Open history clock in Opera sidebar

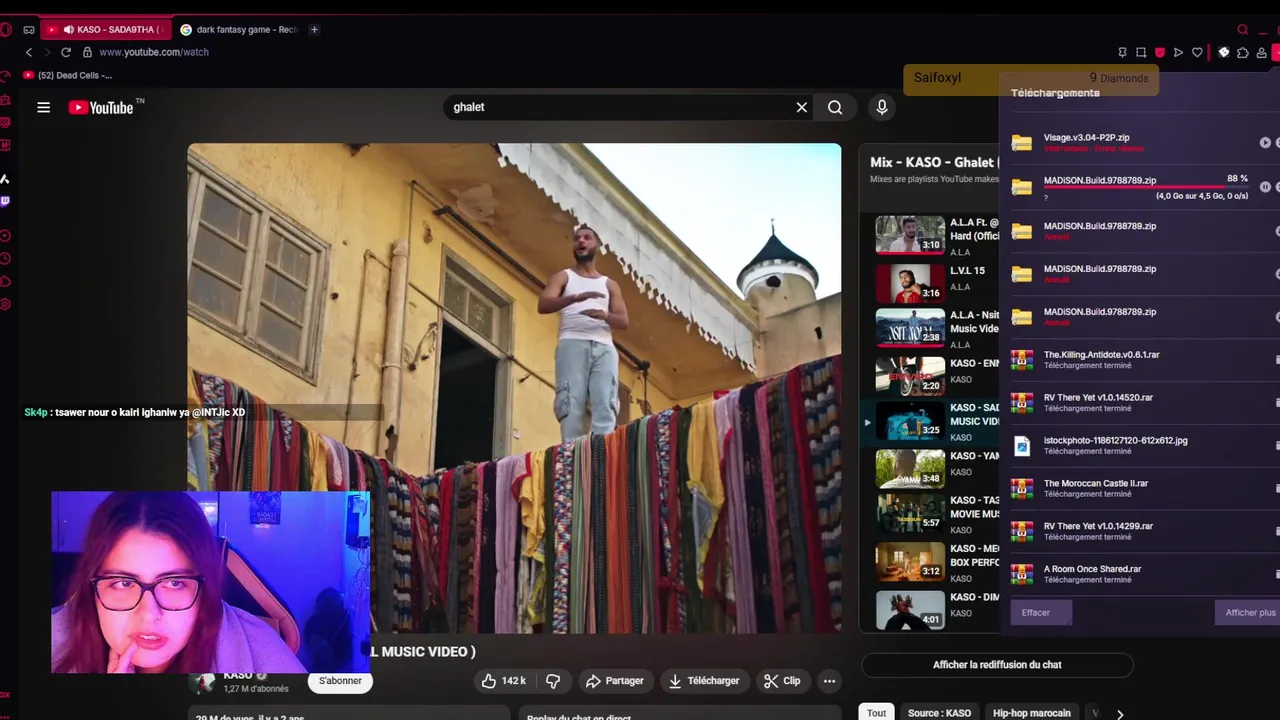5,258
